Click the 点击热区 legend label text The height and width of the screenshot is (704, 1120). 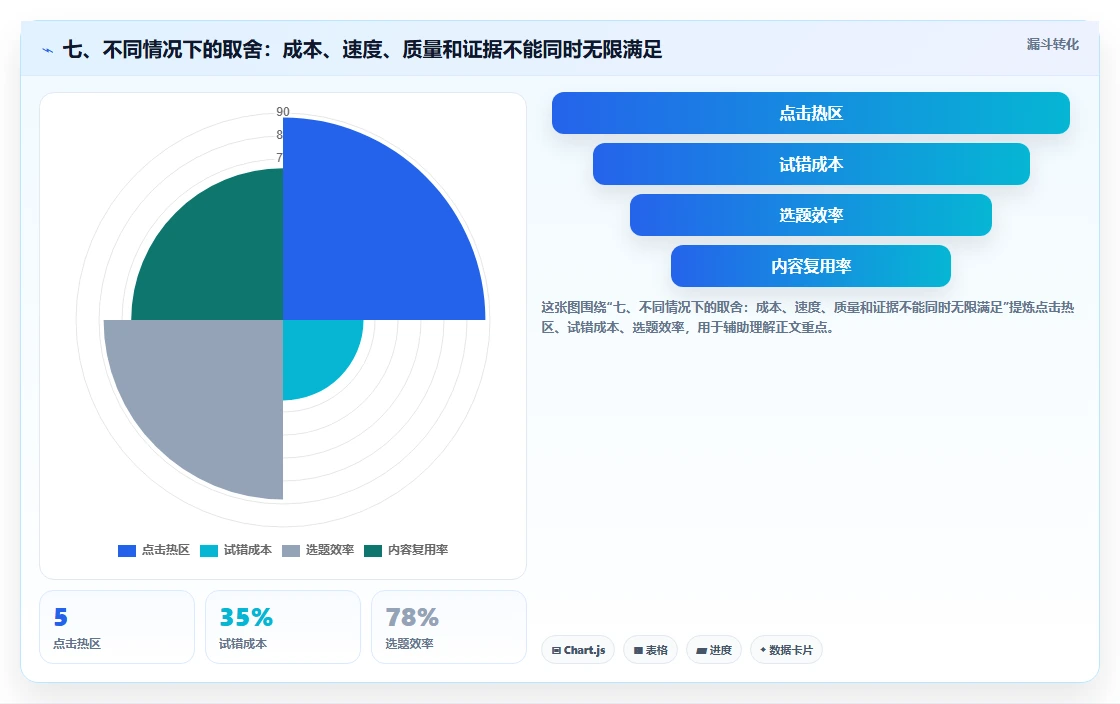coord(166,550)
